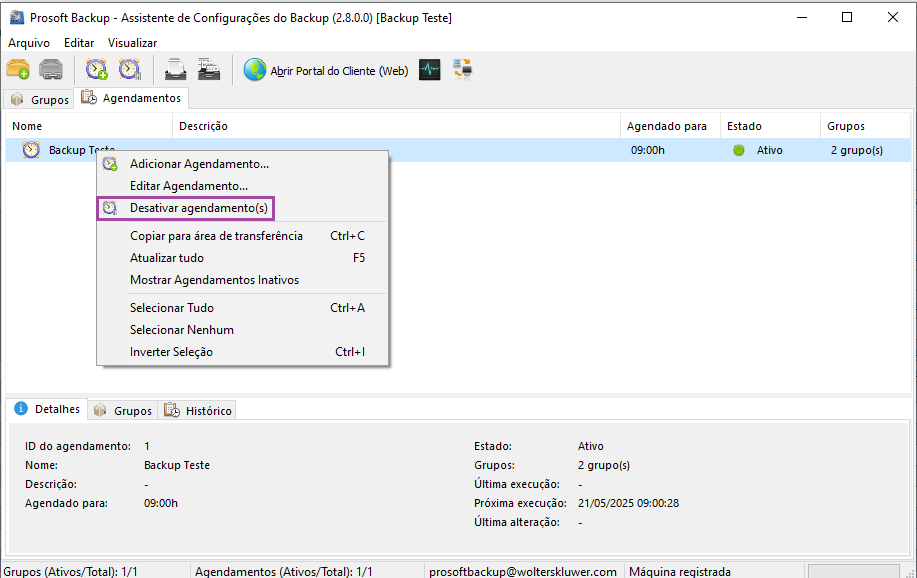
Task: Click Máquina registrada in status bar
Action: [x=680, y=572]
